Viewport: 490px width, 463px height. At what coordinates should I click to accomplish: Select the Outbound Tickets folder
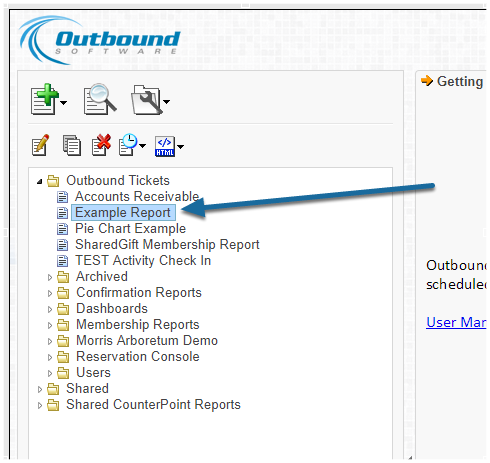click(118, 181)
